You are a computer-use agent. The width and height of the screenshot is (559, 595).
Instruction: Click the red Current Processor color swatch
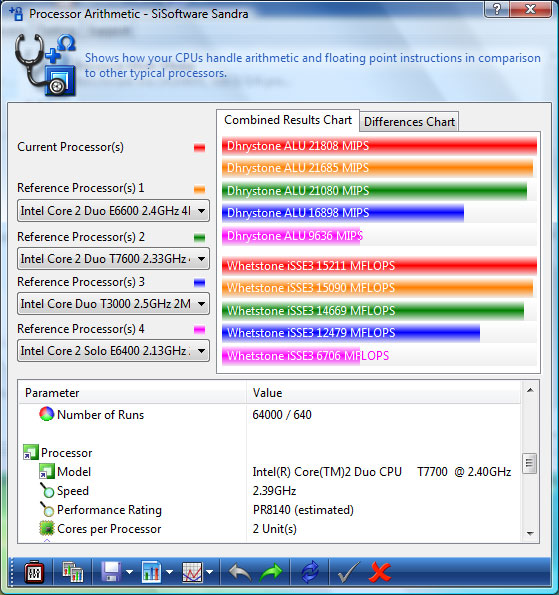tap(200, 148)
